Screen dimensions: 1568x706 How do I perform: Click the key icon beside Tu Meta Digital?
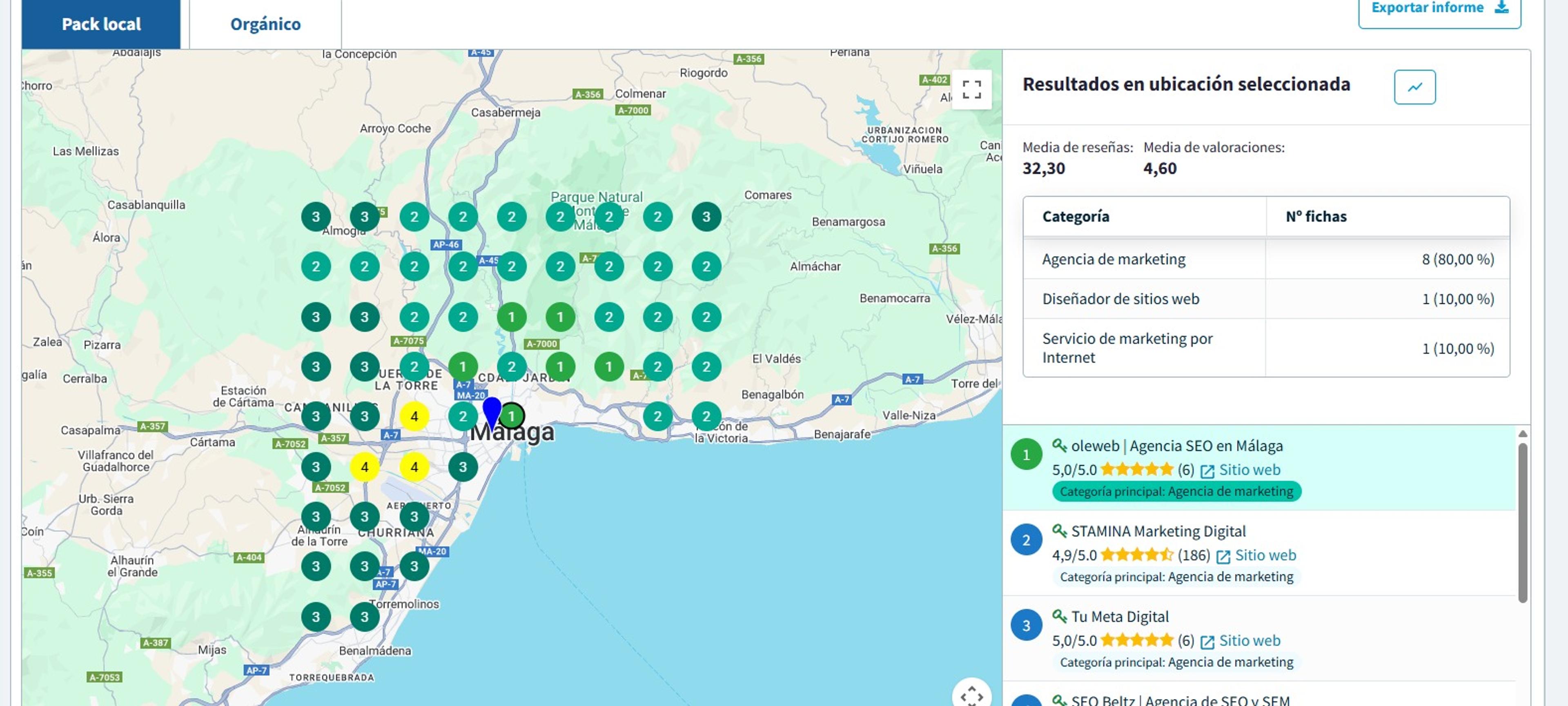point(1059,616)
